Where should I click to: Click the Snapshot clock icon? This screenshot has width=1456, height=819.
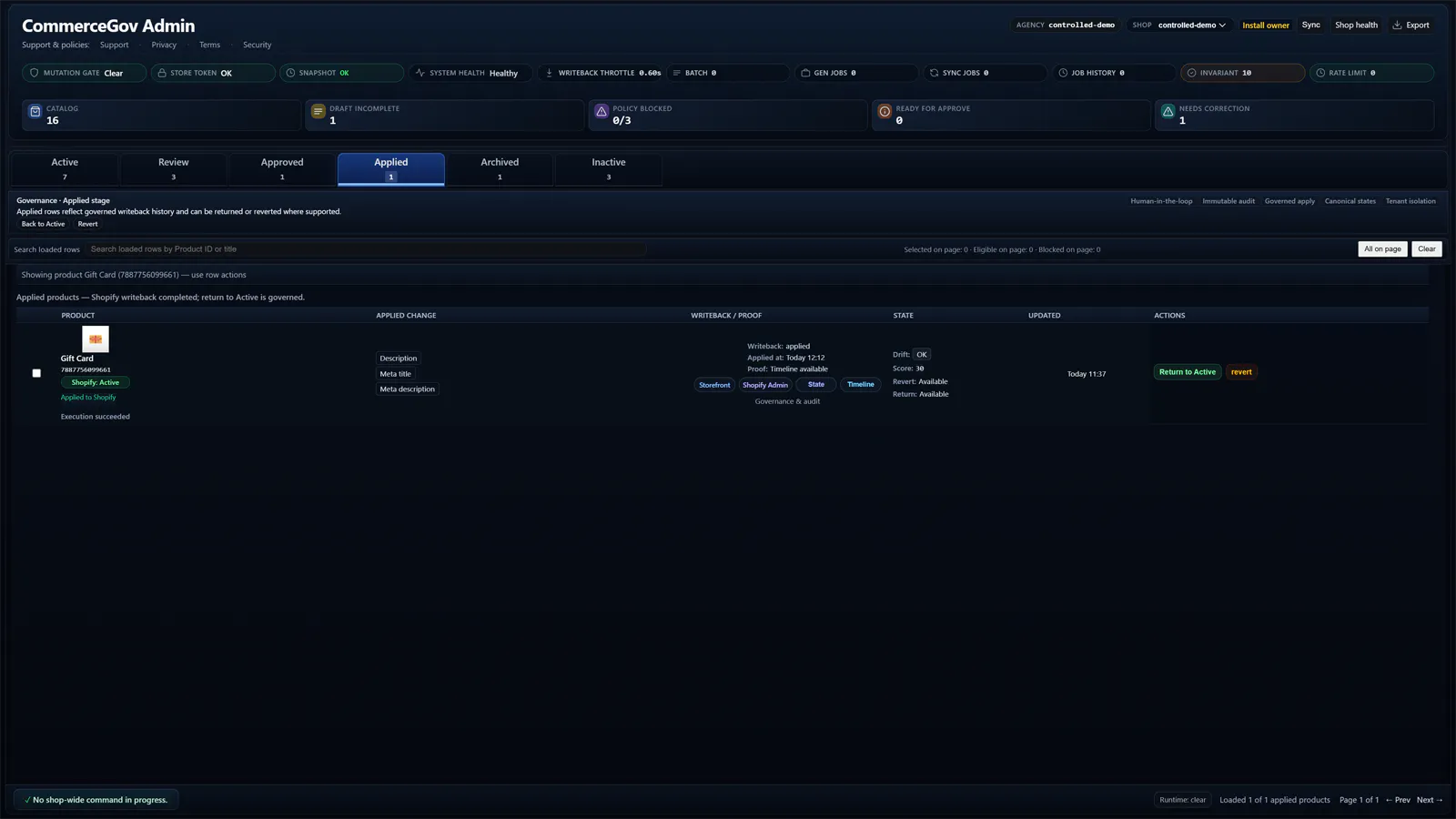[290, 73]
